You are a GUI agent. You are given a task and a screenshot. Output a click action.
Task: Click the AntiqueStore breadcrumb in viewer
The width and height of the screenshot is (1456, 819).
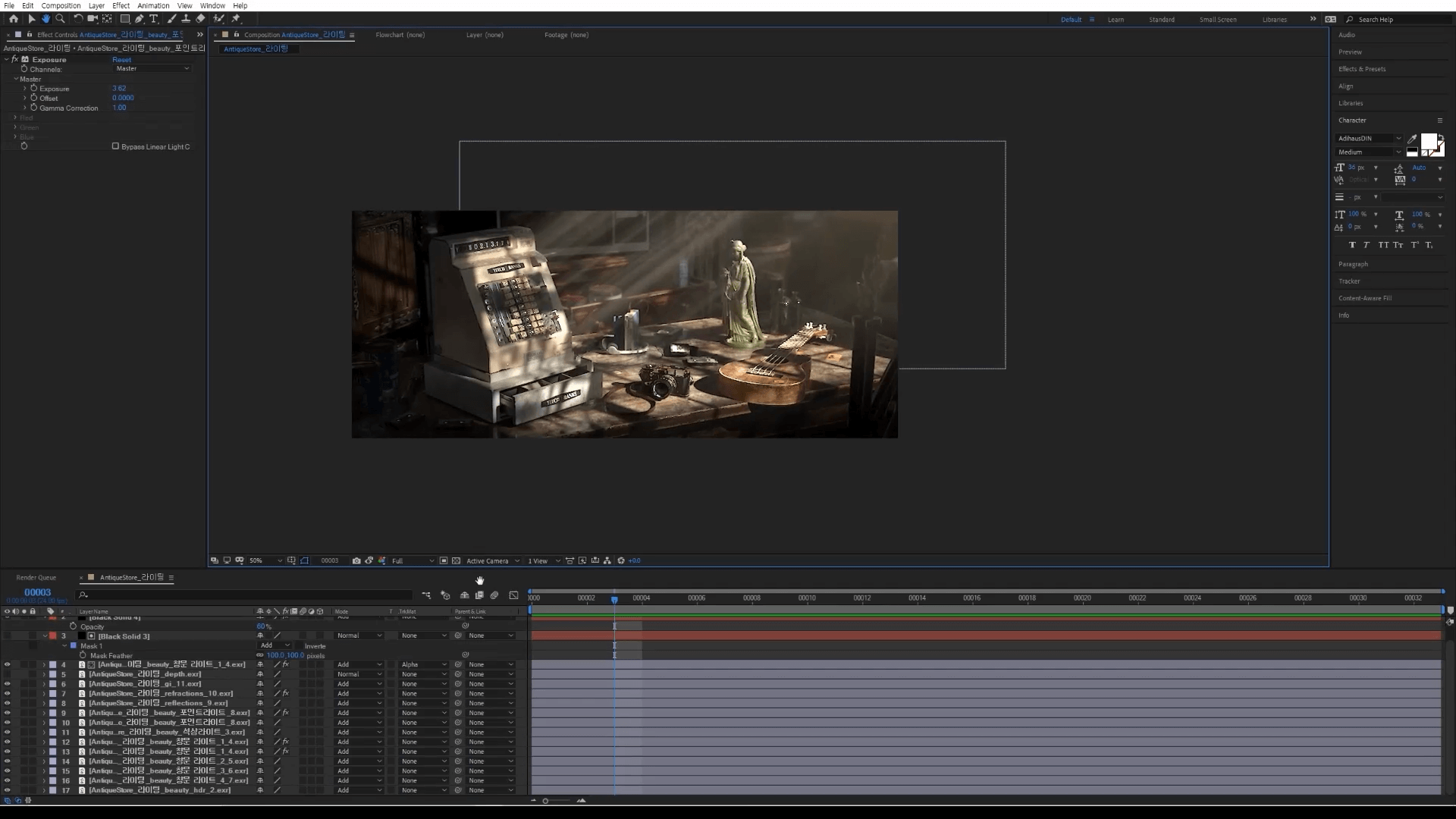(256, 49)
